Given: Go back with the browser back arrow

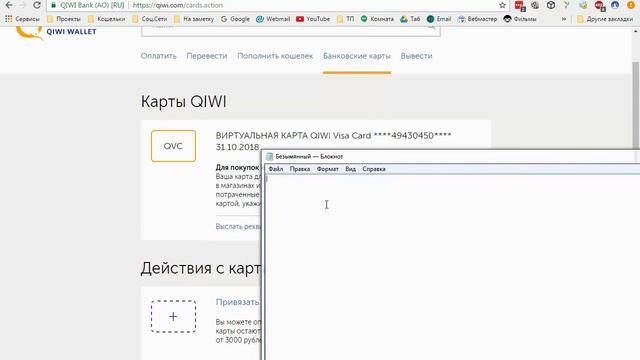Looking at the screenshot, I should (x=9, y=5).
